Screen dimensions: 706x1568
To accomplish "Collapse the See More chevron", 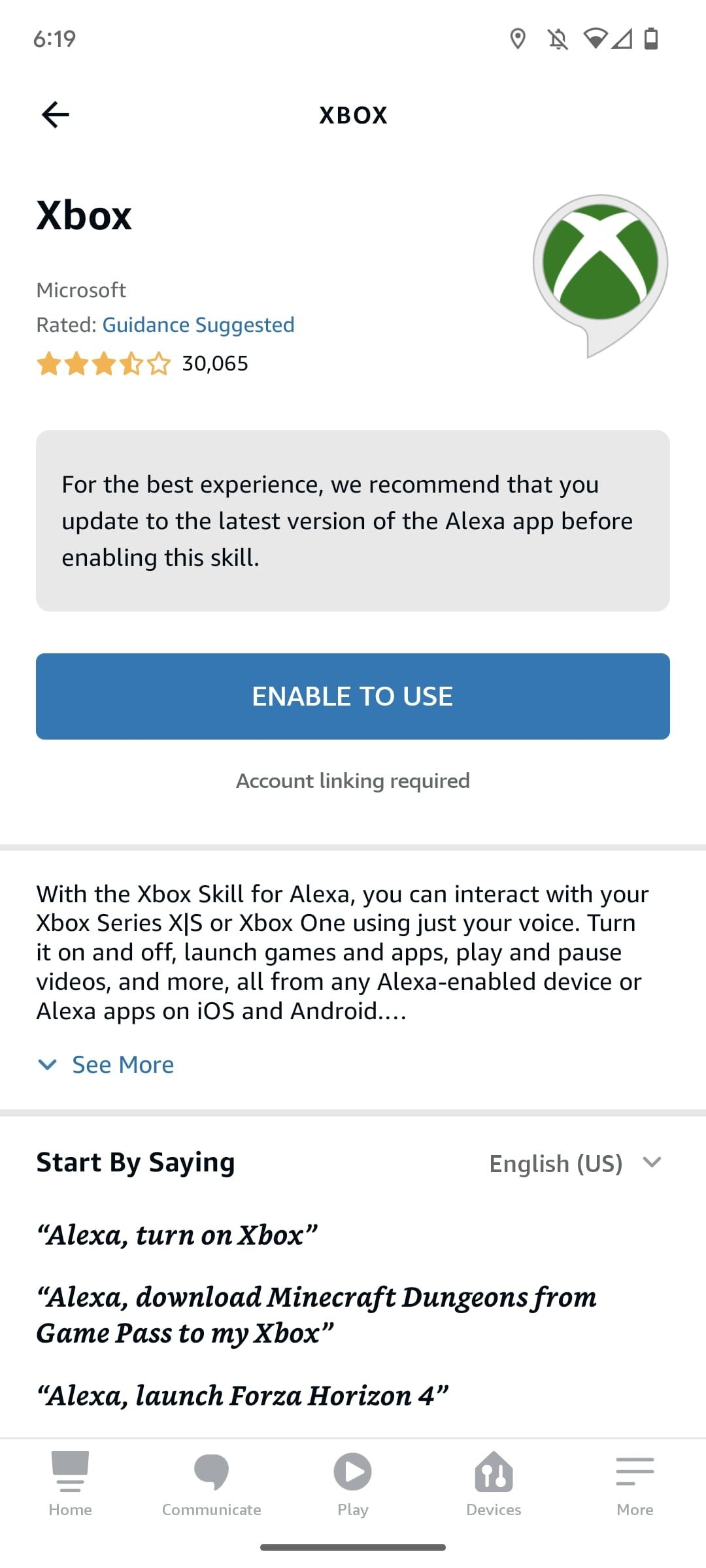I will [46, 1065].
